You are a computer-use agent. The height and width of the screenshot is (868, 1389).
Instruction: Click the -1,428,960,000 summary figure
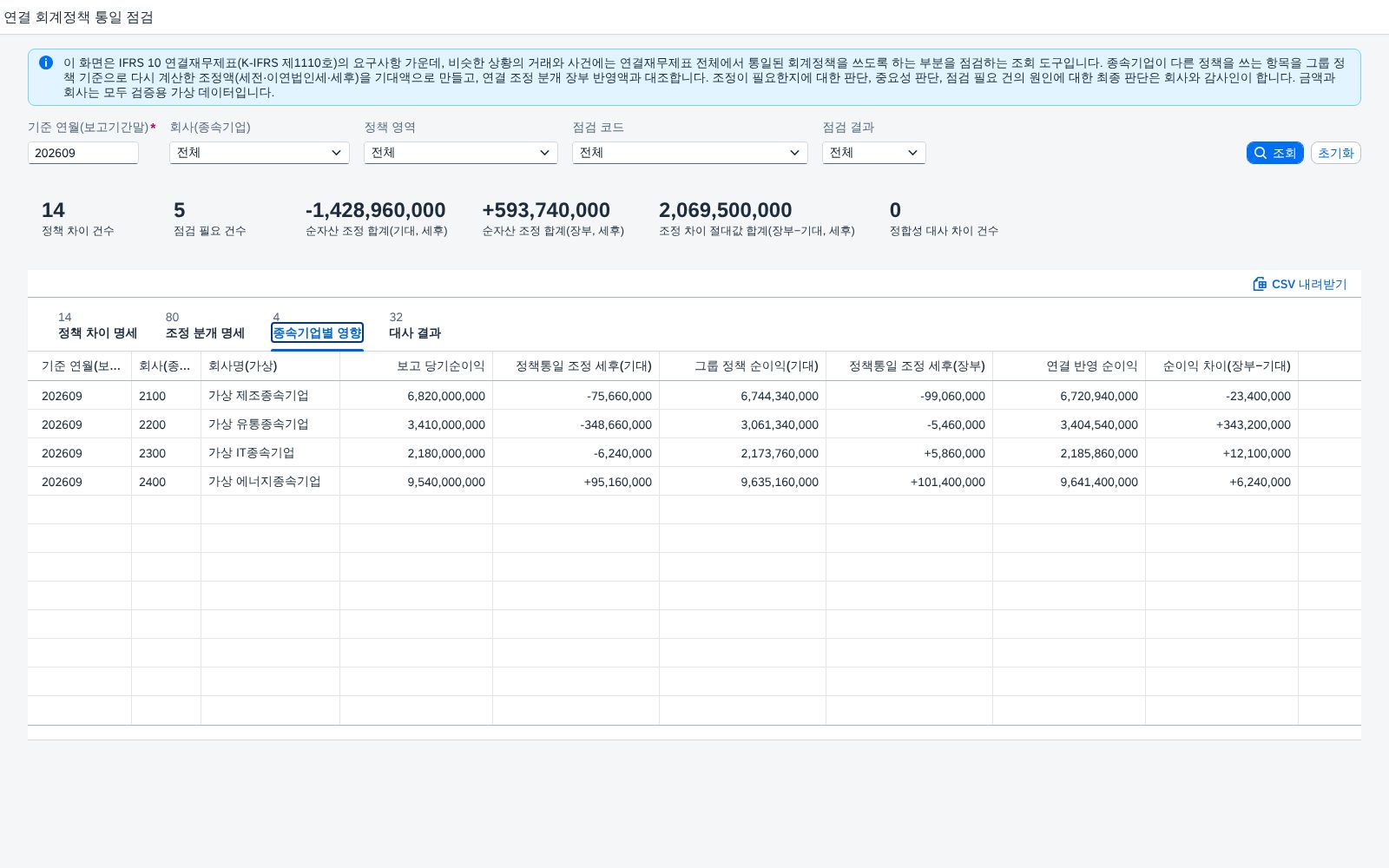(375, 210)
